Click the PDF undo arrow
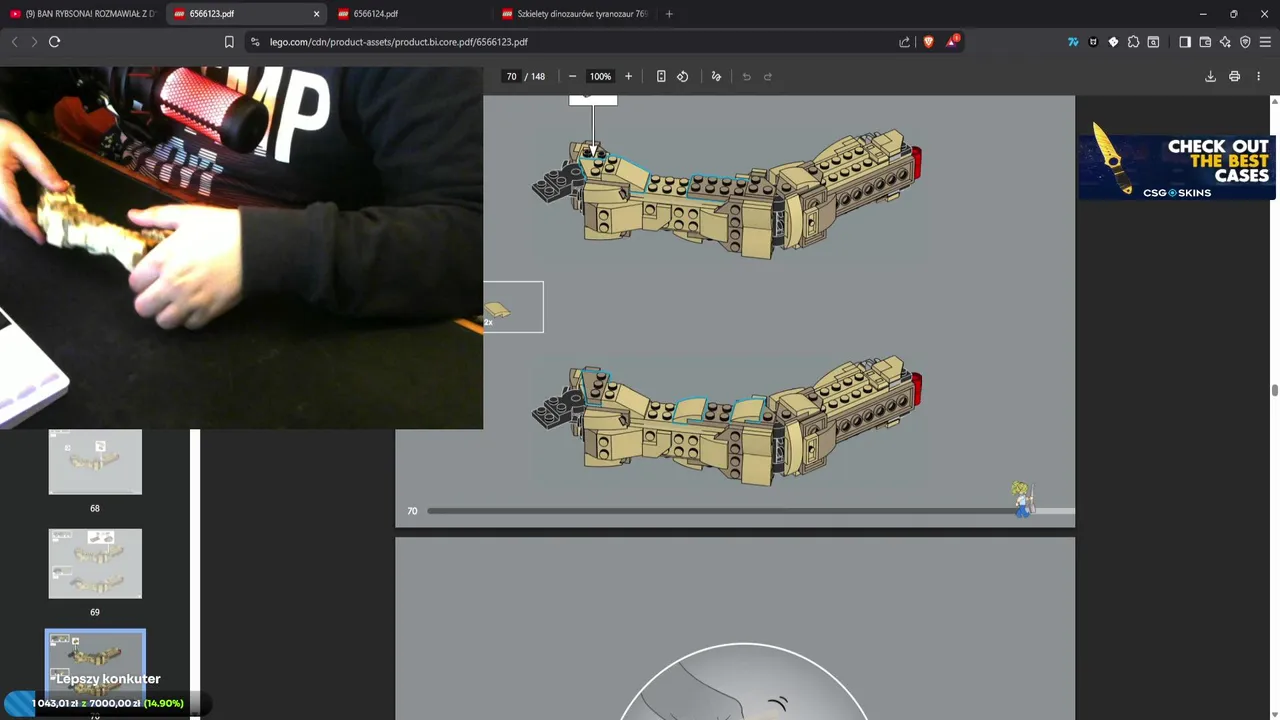 [746, 76]
